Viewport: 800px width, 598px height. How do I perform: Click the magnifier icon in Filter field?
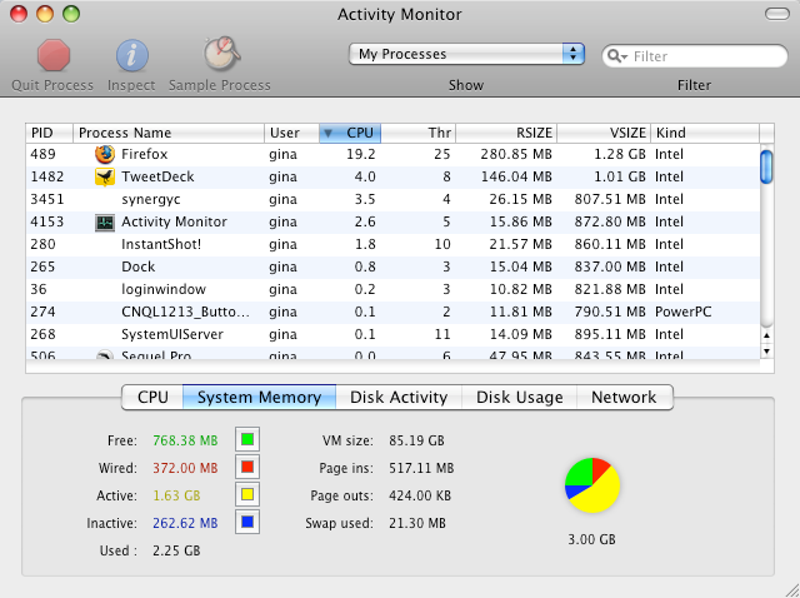coord(617,56)
